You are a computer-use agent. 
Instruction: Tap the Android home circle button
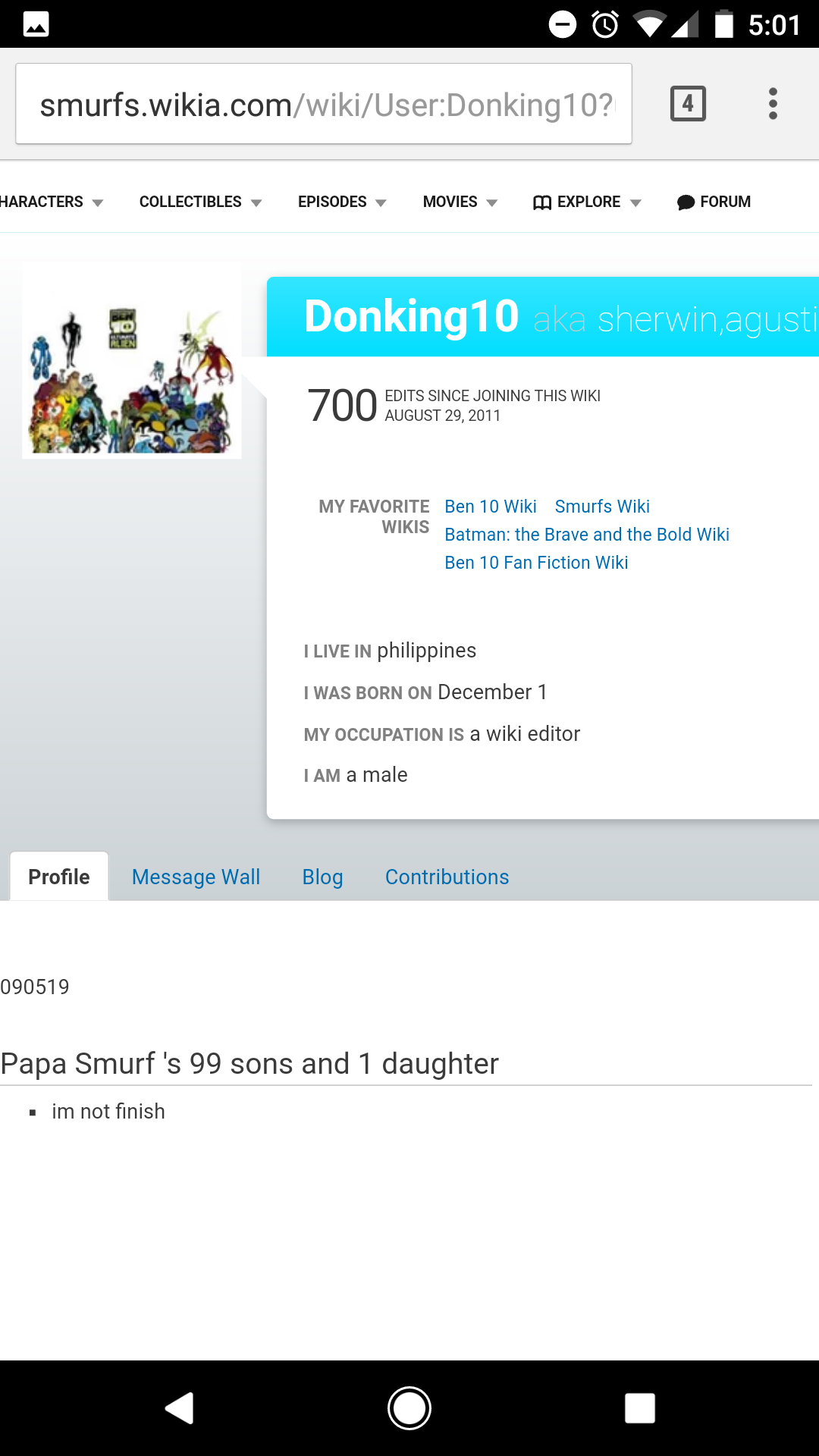point(409,1408)
